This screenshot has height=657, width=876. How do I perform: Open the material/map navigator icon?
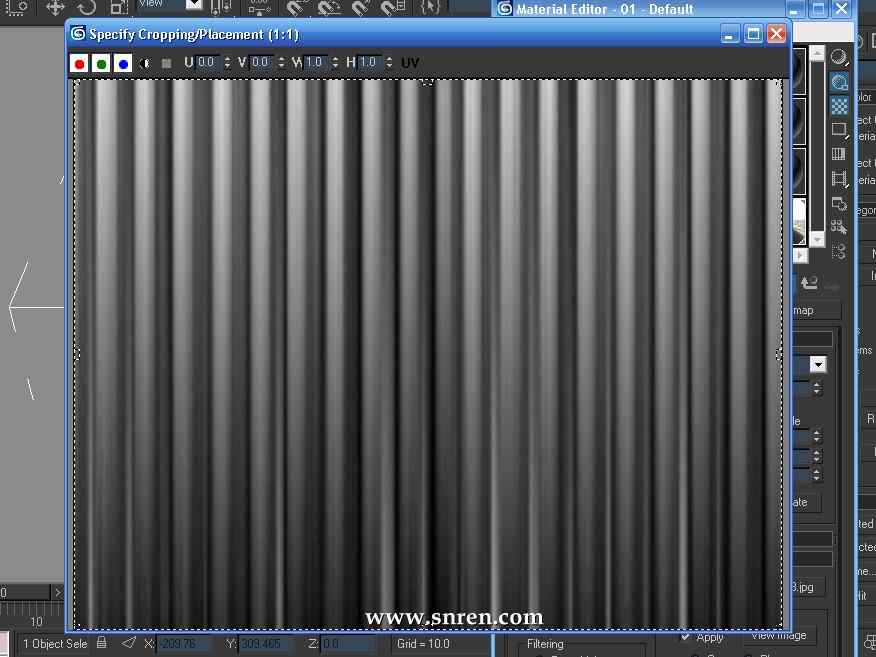[x=839, y=251]
